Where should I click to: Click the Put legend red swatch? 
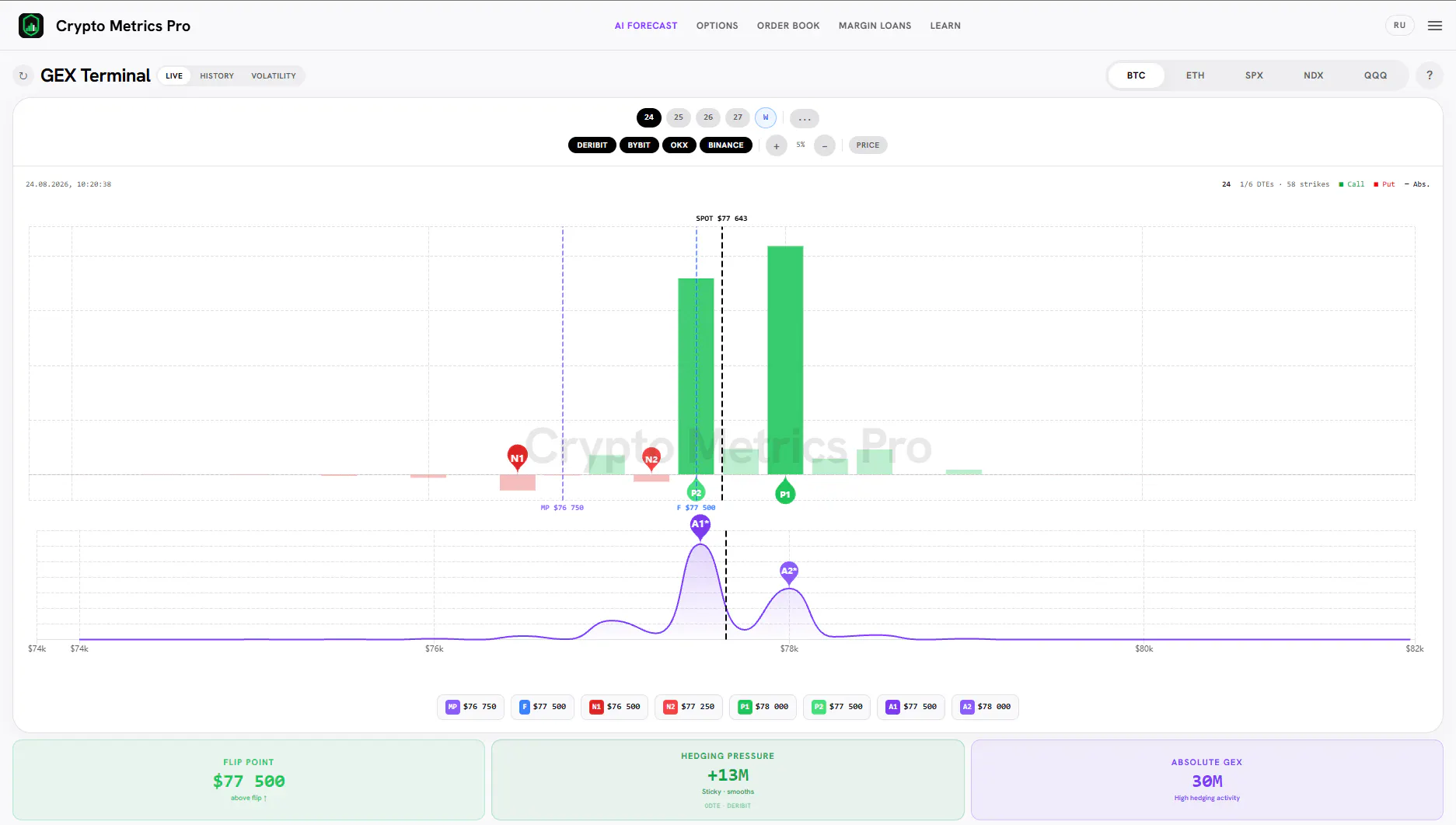tap(1376, 184)
